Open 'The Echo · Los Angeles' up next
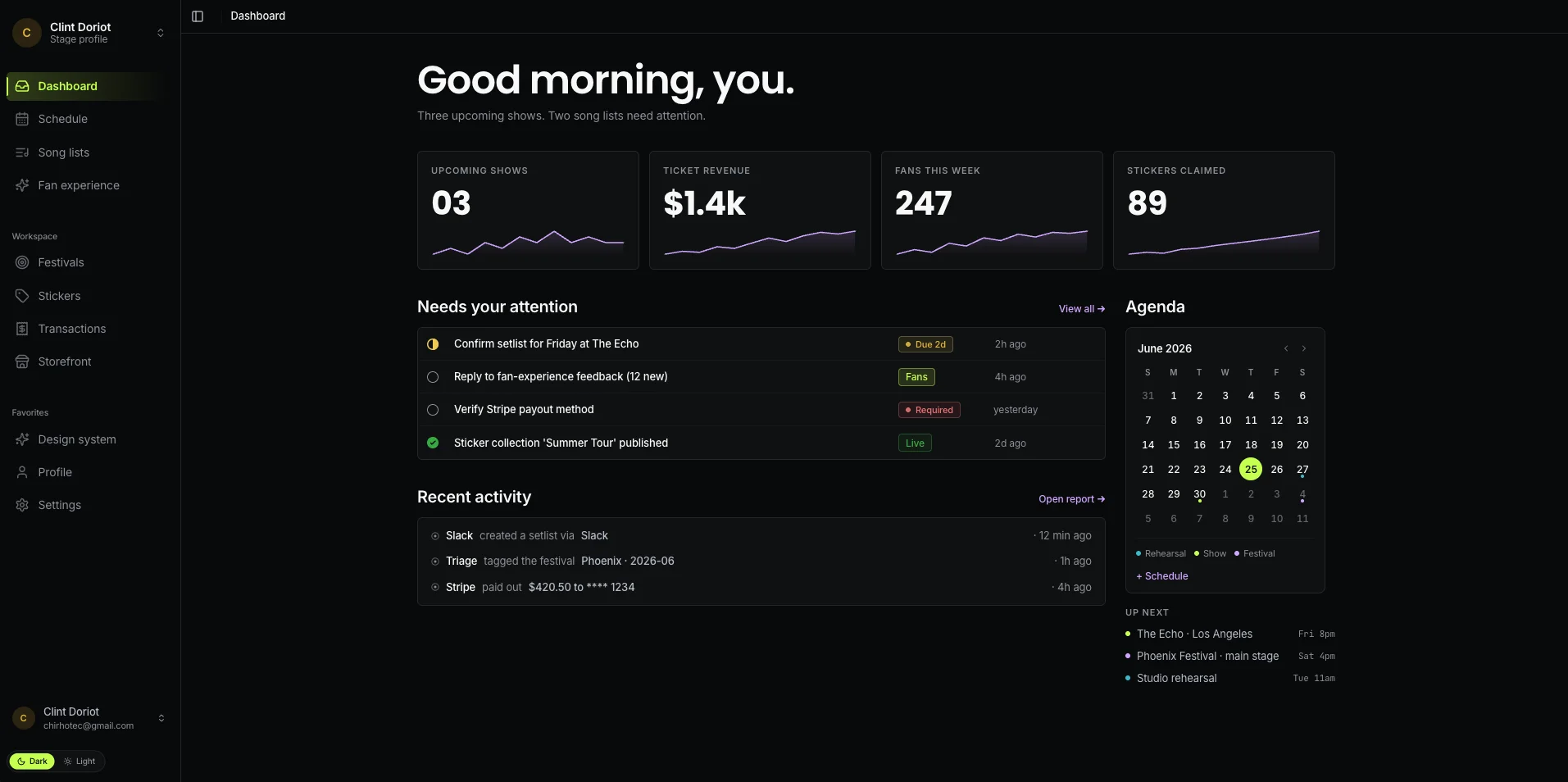Screen dimensions: 1568x782 click(1230, 634)
